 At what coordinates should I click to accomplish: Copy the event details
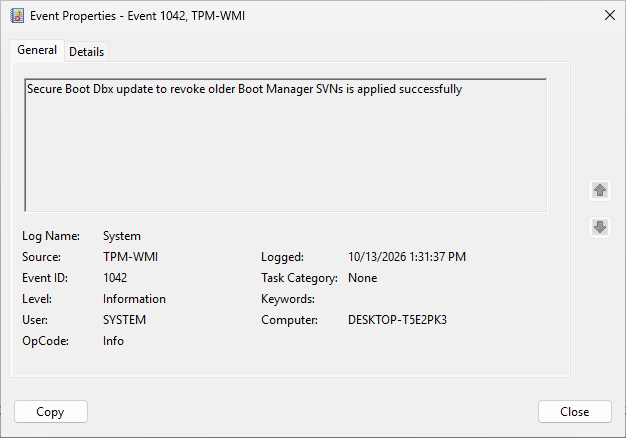[51, 411]
